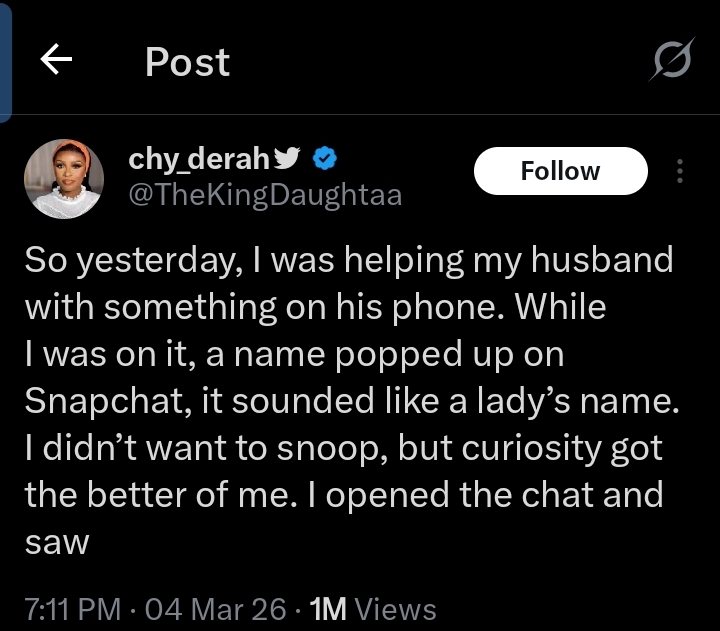Open chy_derah's profile picture
The image size is (720, 631).
tap(64, 178)
